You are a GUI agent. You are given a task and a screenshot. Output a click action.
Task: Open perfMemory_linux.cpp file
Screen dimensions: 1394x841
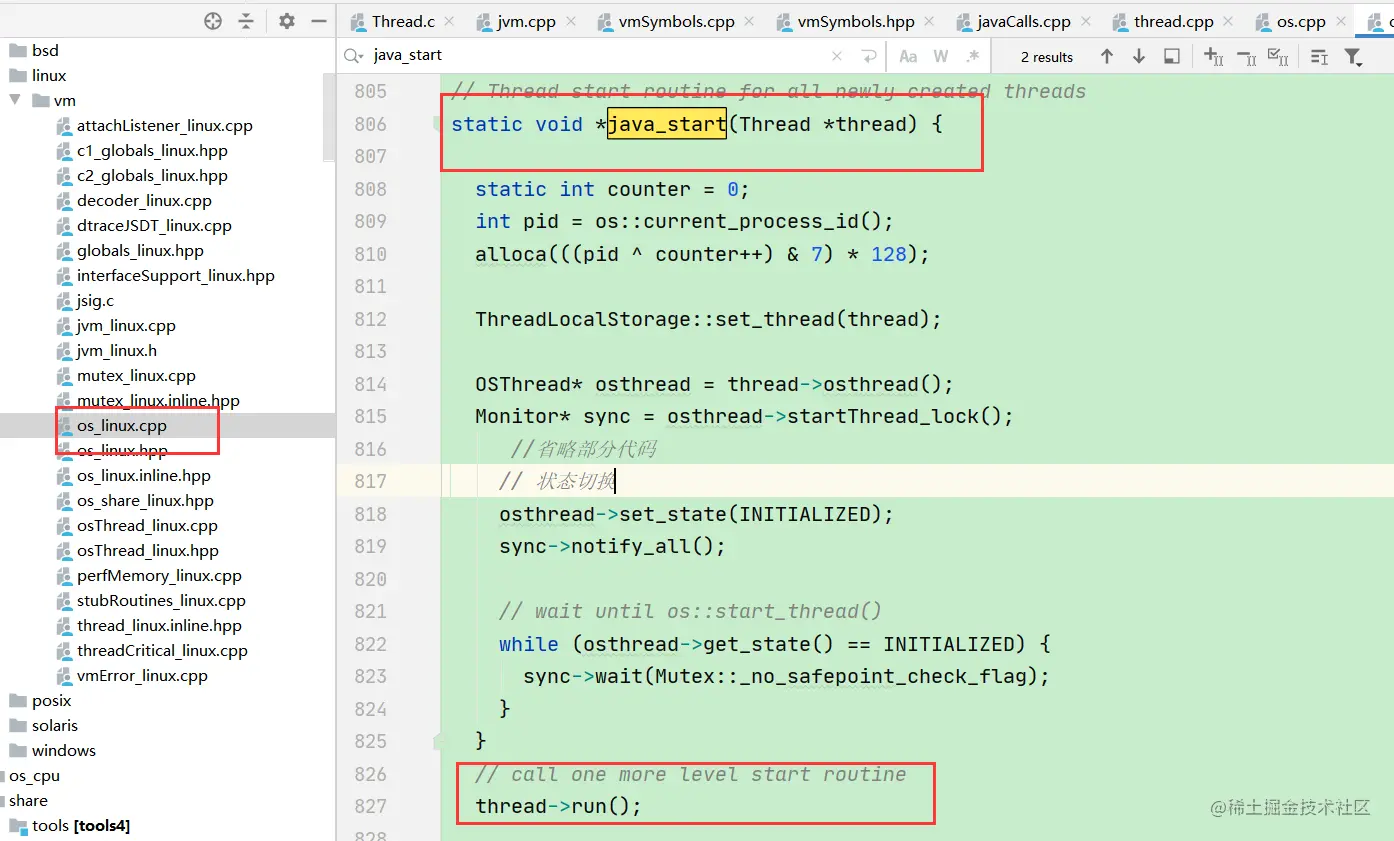tap(159, 575)
